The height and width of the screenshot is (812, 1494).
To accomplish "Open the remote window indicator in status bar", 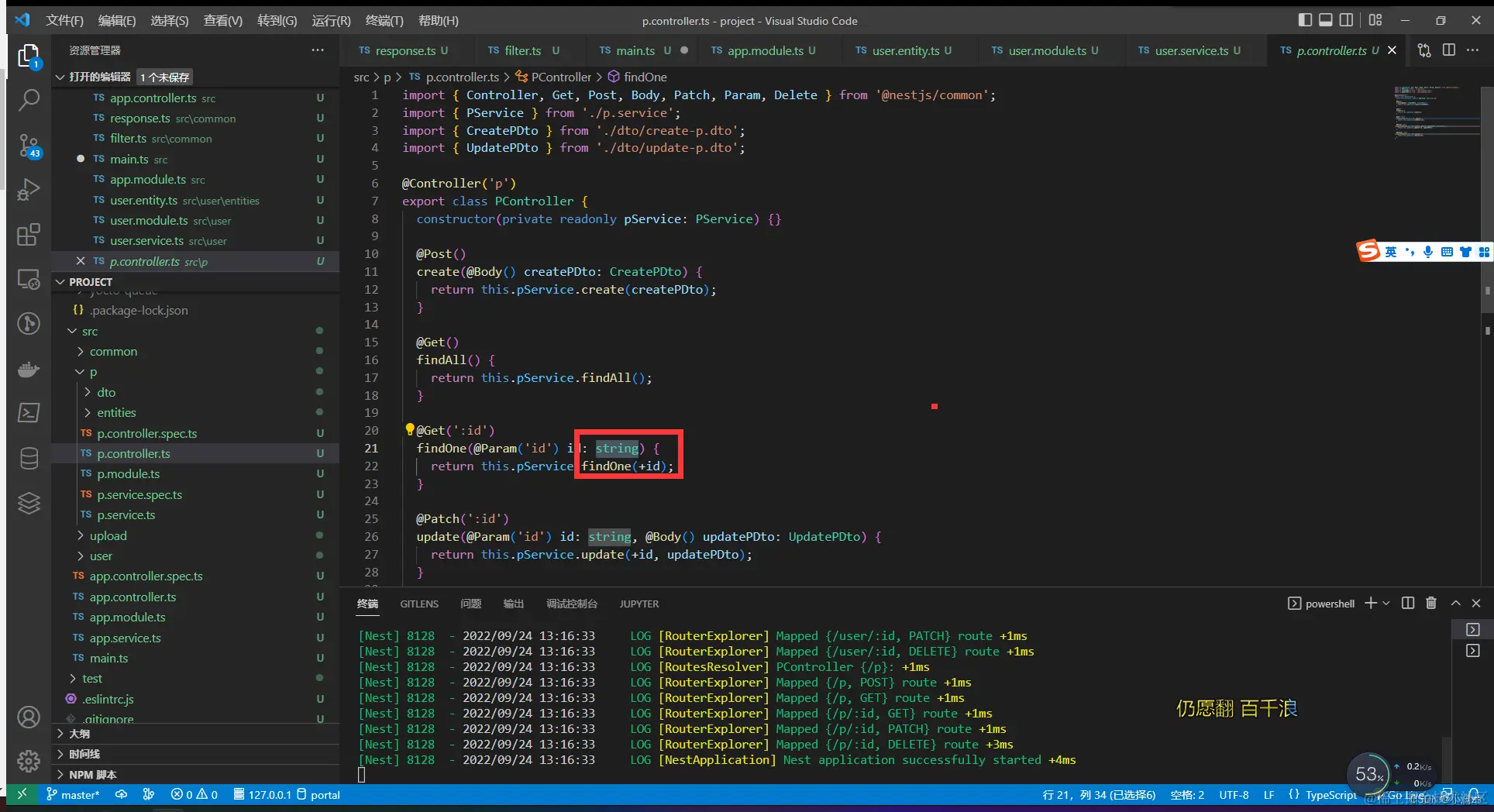I will pos(22,794).
